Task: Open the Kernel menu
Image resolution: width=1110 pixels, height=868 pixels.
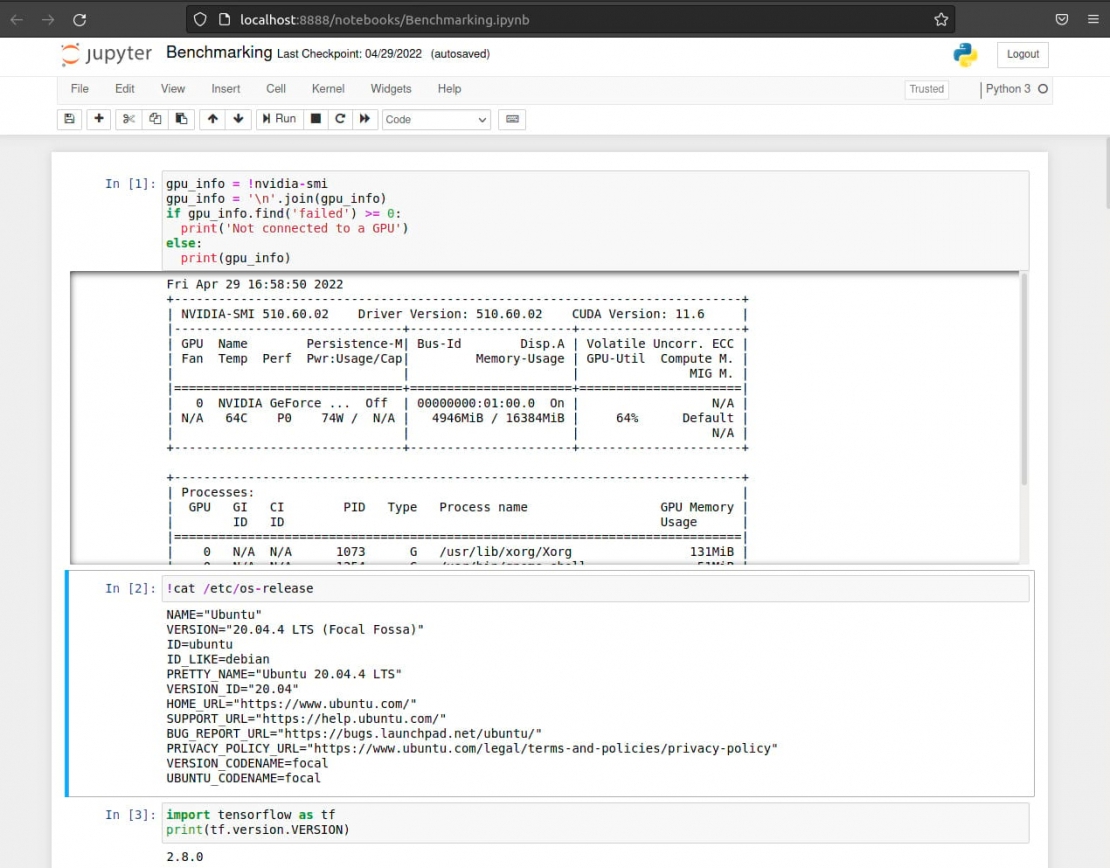Action: click(x=328, y=89)
